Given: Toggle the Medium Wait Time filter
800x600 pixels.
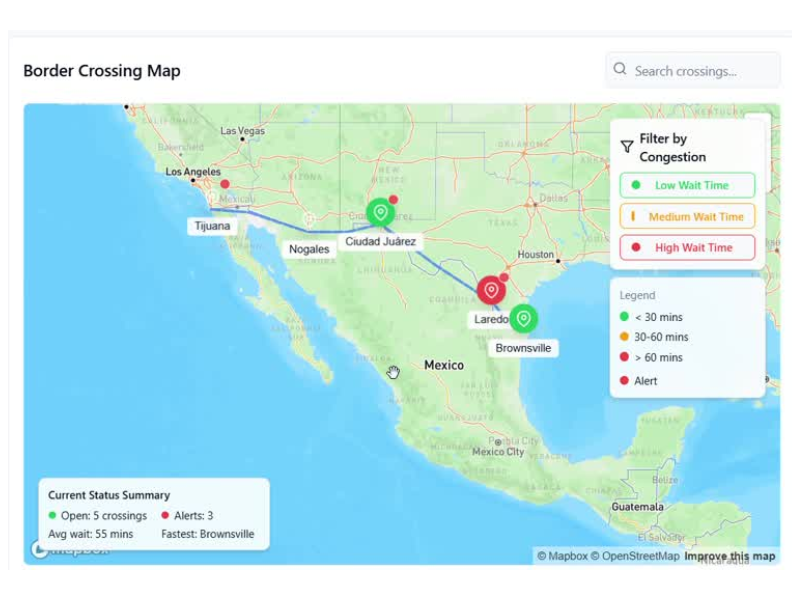Looking at the screenshot, I should click(x=687, y=216).
